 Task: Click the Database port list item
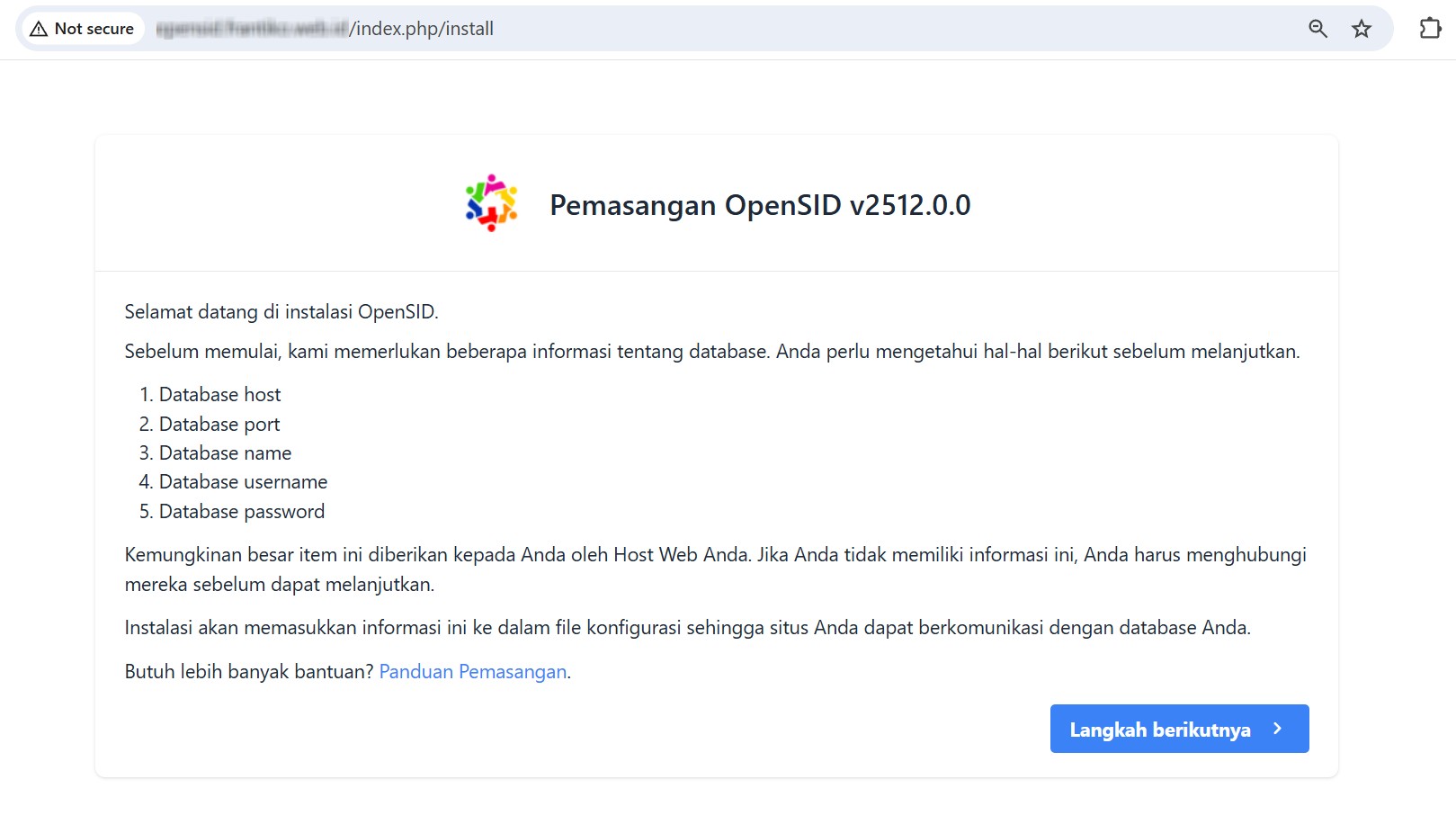(219, 425)
